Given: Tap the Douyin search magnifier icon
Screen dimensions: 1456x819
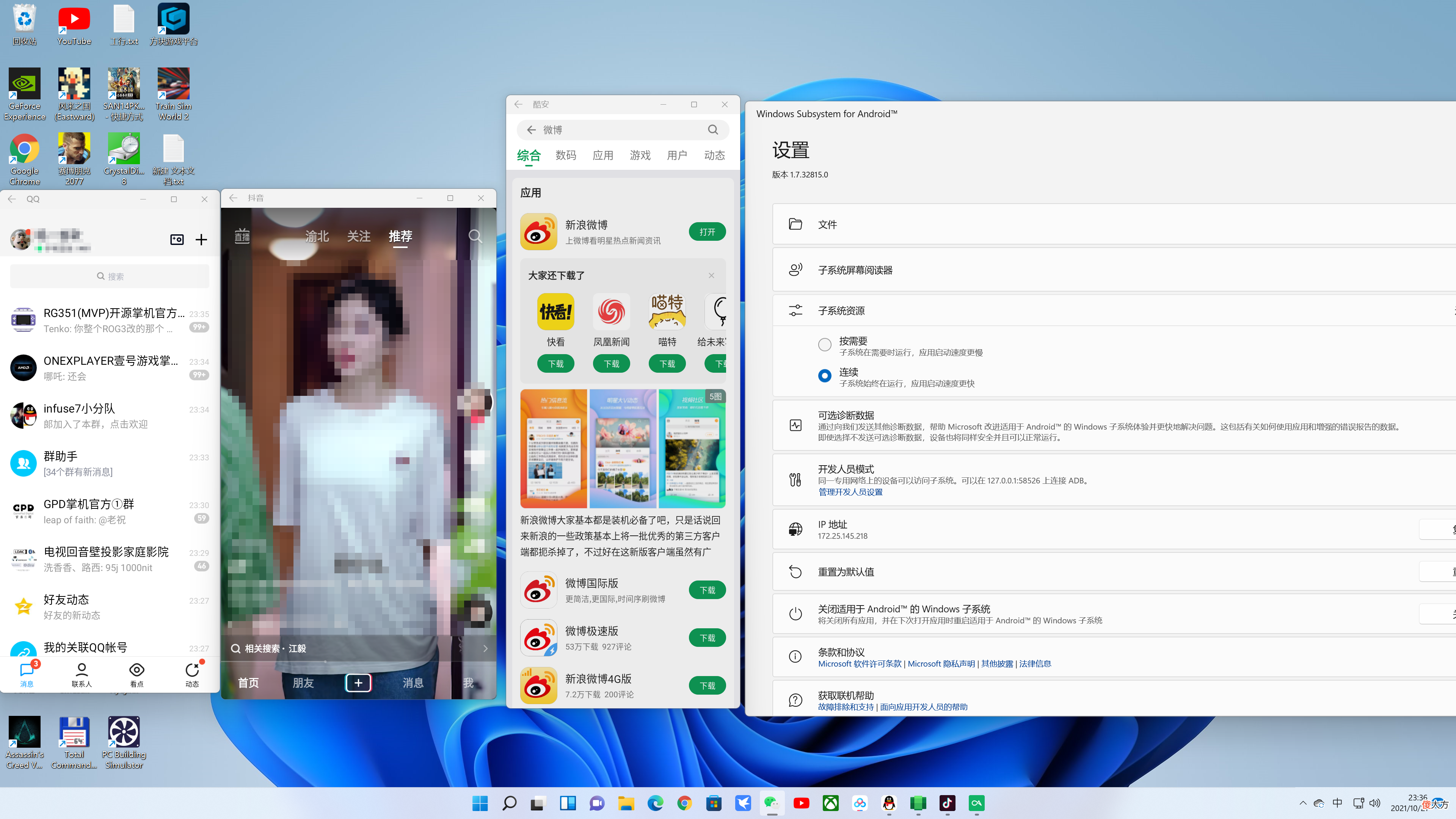Looking at the screenshot, I should [475, 236].
